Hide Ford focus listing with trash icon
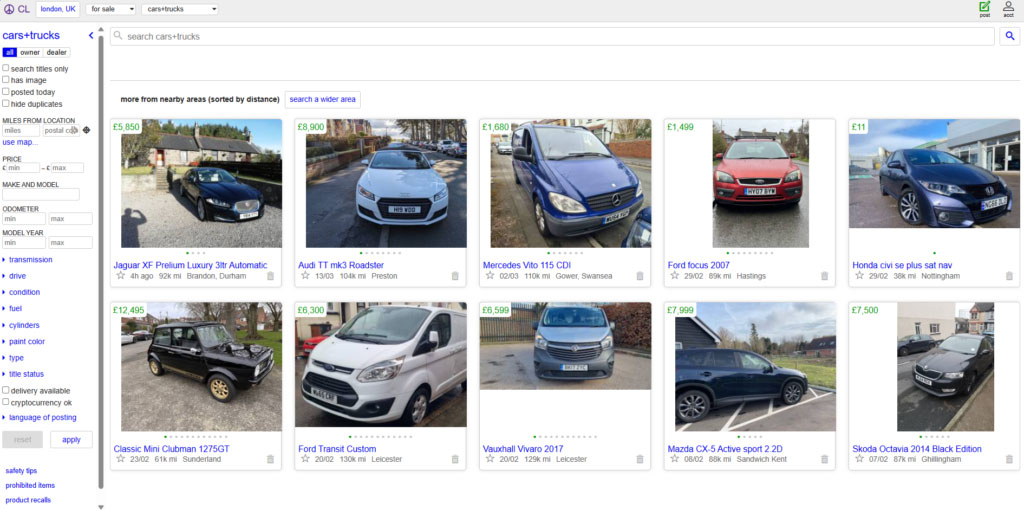Screen dimensions: 1024x510 tap(824, 276)
